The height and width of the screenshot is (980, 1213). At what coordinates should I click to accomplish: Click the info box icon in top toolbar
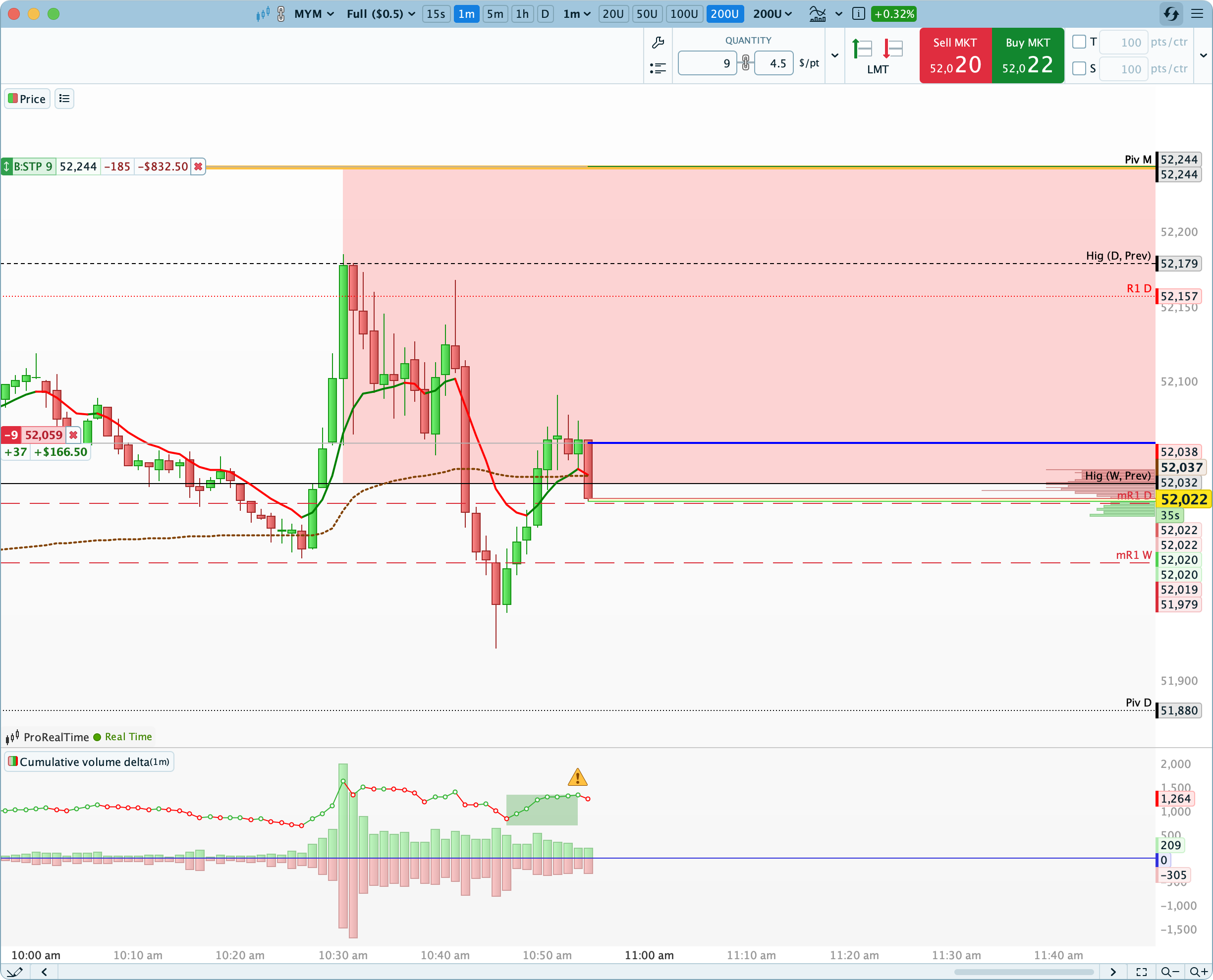coord(858,13)
